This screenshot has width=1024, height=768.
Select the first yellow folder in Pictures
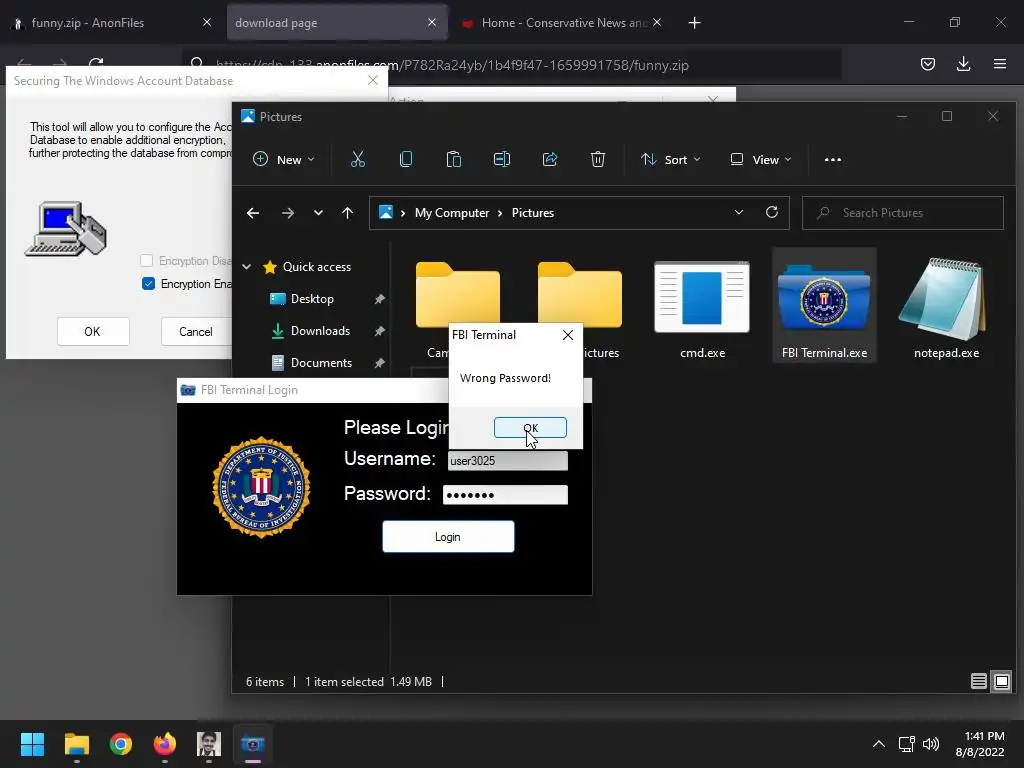pyautogui.click(x=457, y=295)
